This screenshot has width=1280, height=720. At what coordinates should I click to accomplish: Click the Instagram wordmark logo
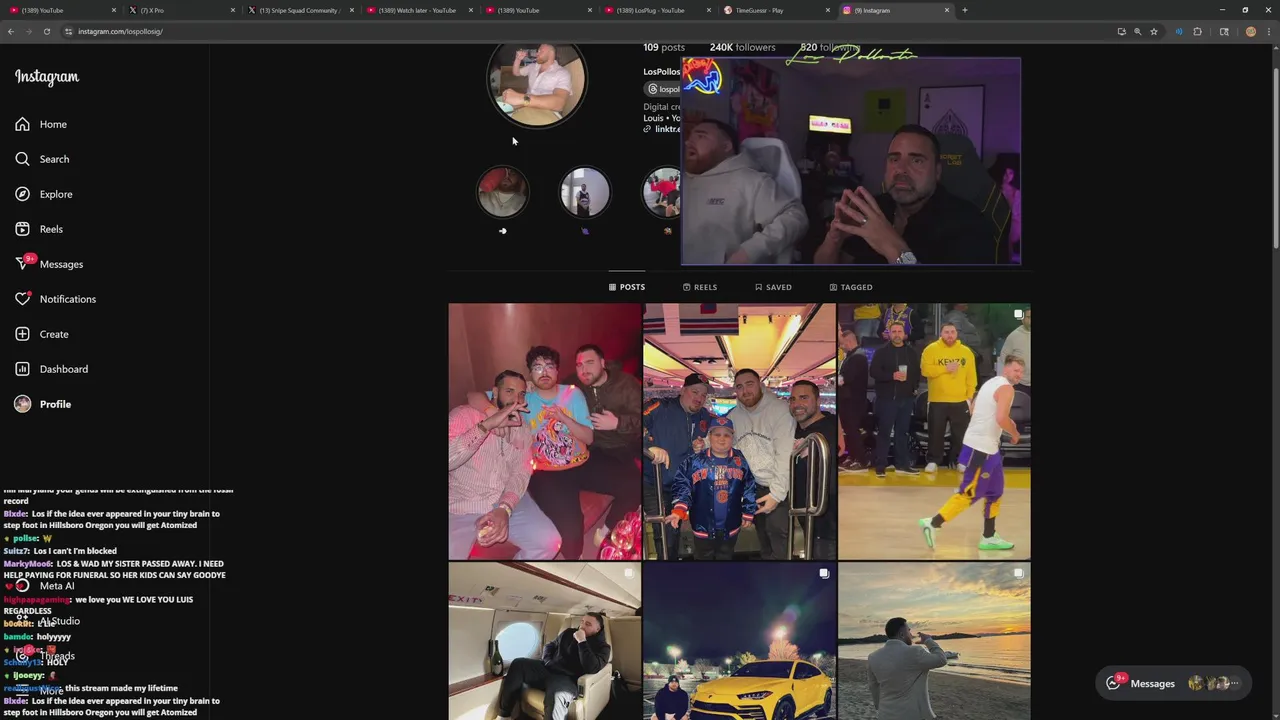(47, 77)
